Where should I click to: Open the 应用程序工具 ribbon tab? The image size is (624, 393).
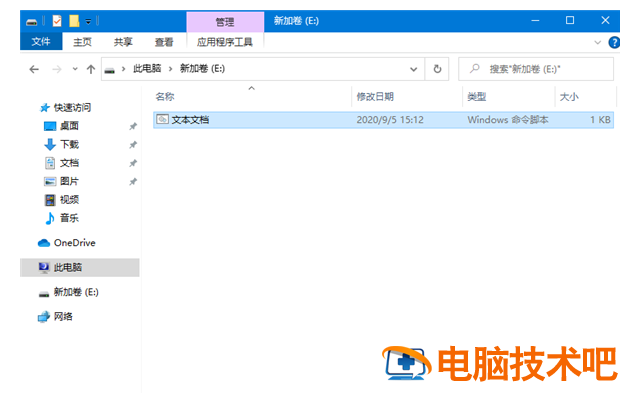pyautogui.click(x=225, y=42)
